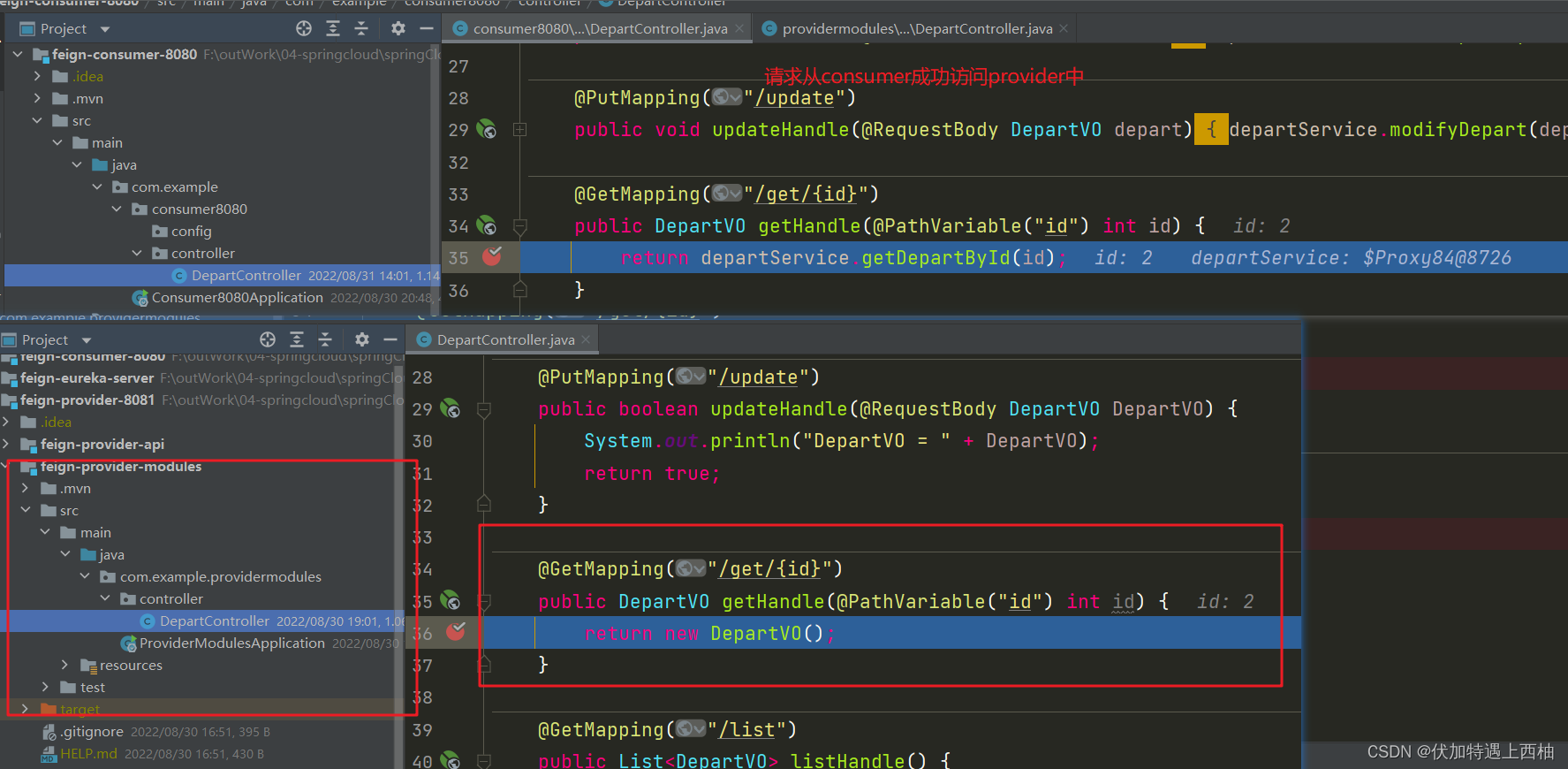Close providermodules DepartController.java tab
This screenshot has height=769, width=1568.
(x=1064, y=28)
